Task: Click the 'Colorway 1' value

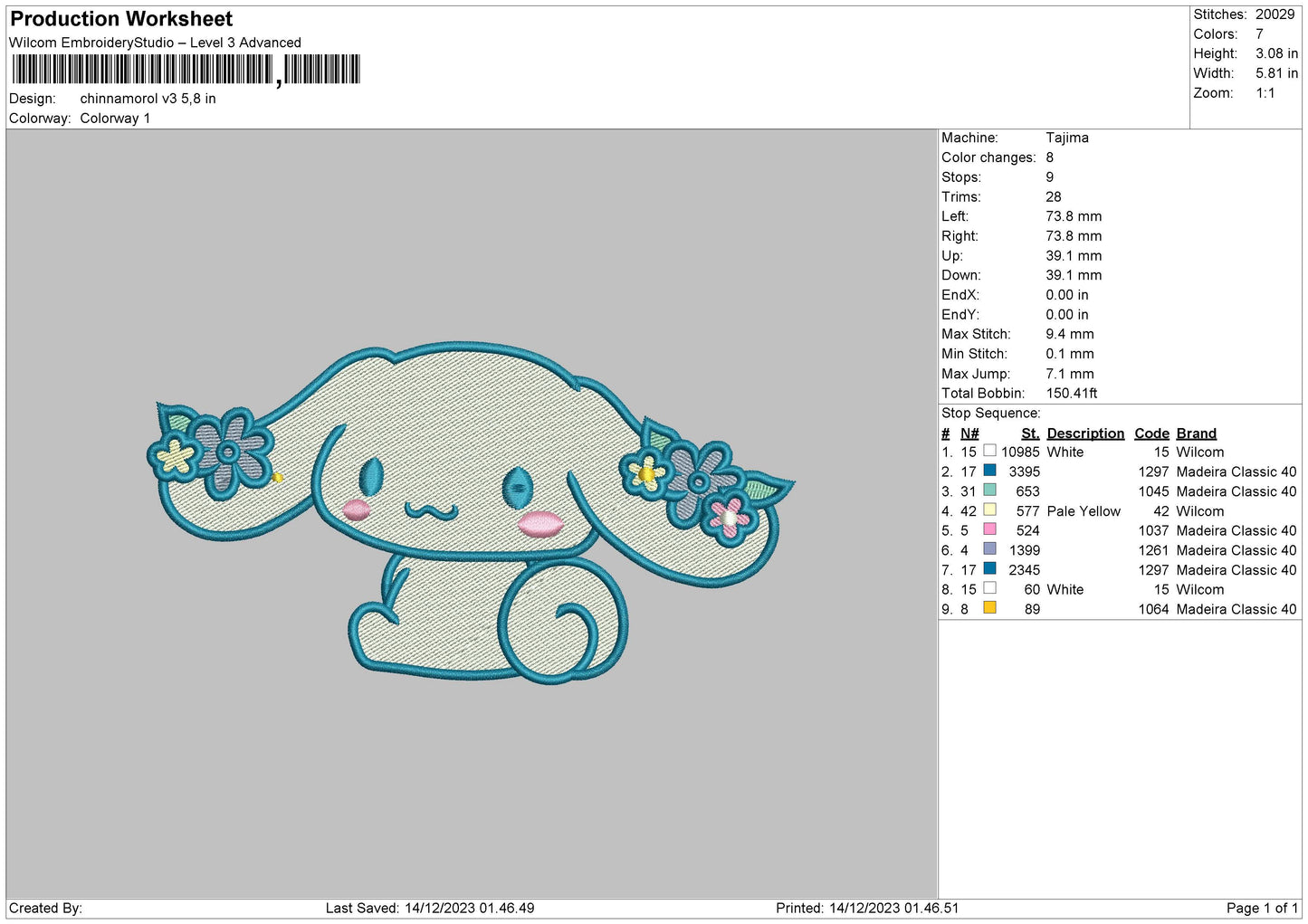Action: coord(115,119)
